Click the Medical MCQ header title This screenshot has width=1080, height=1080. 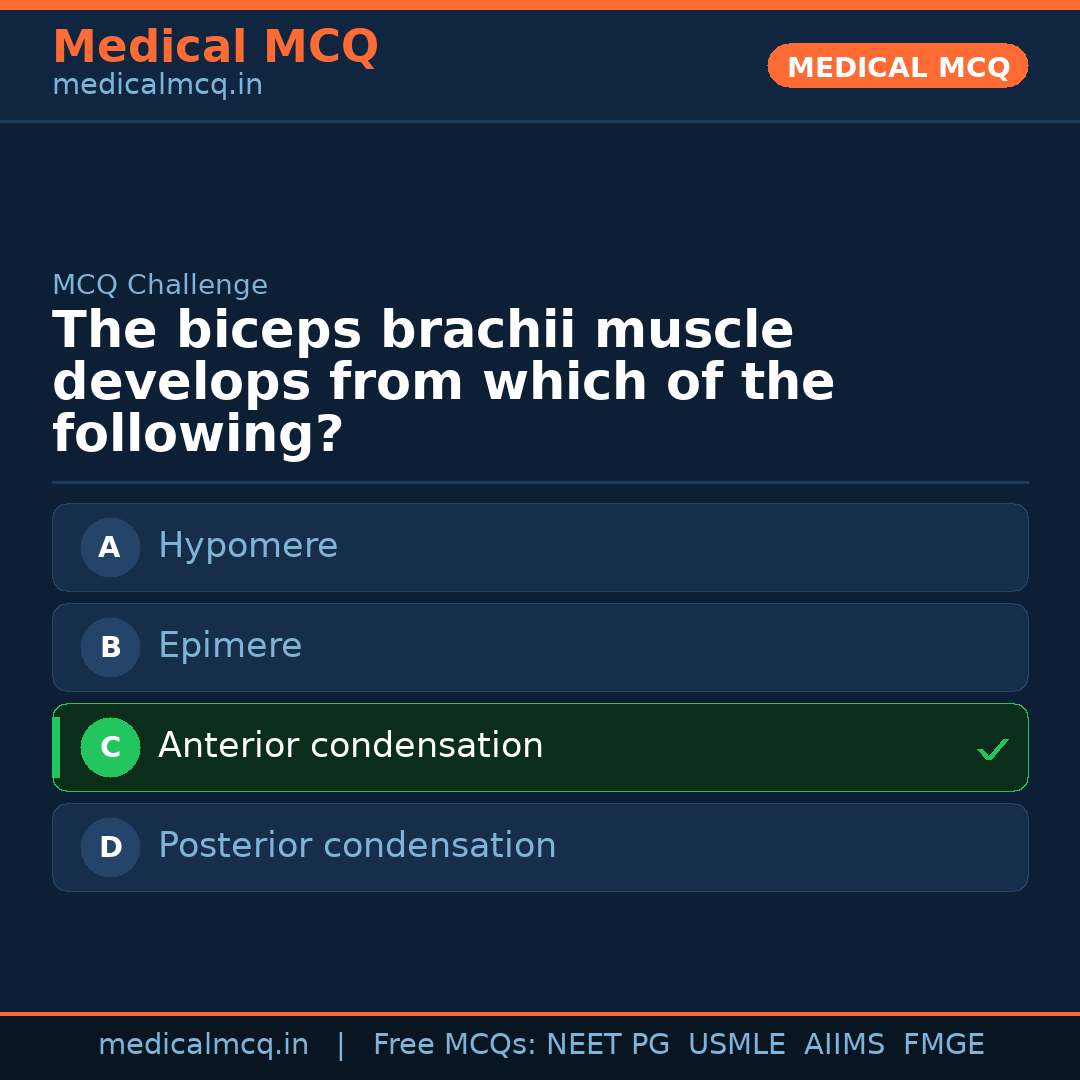(x=215, y=47)
